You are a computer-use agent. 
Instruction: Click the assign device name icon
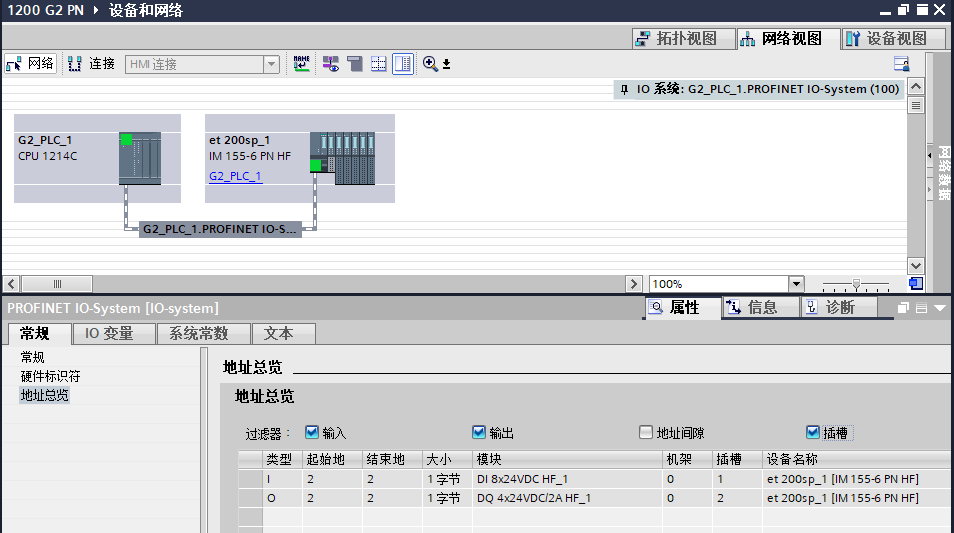[301, 64]
